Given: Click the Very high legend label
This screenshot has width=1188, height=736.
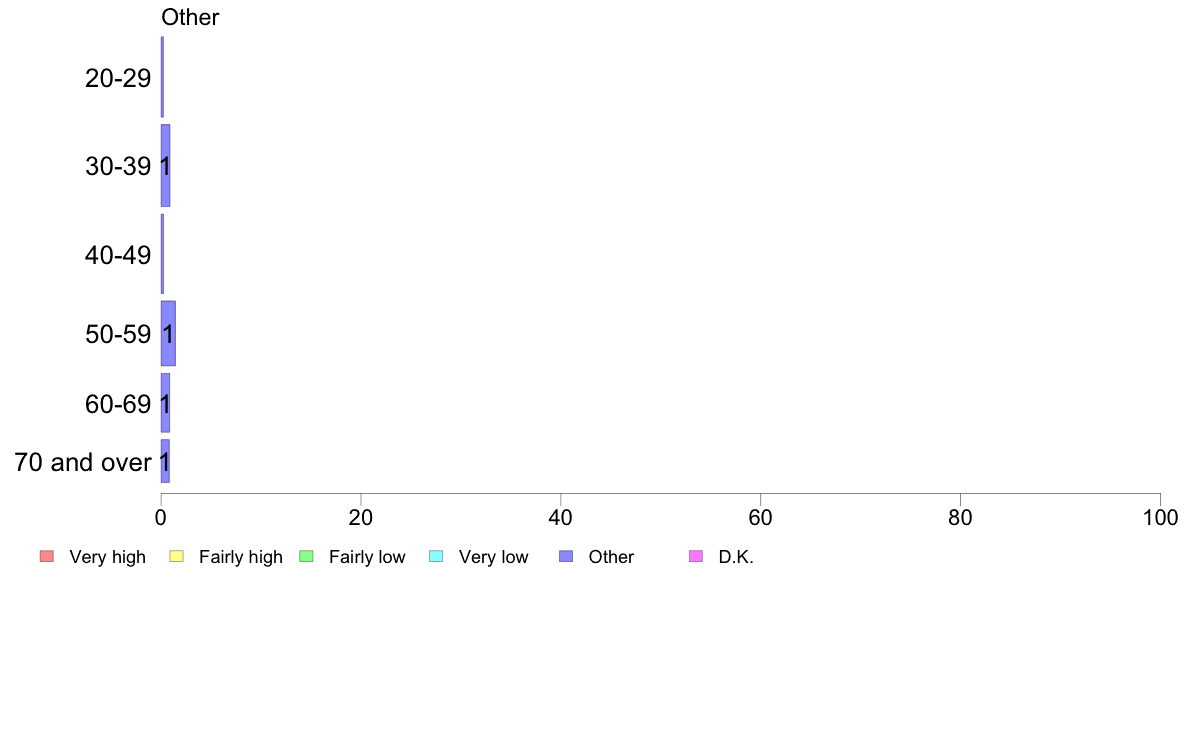Looking at the screenshot, I should coord(108,557).
